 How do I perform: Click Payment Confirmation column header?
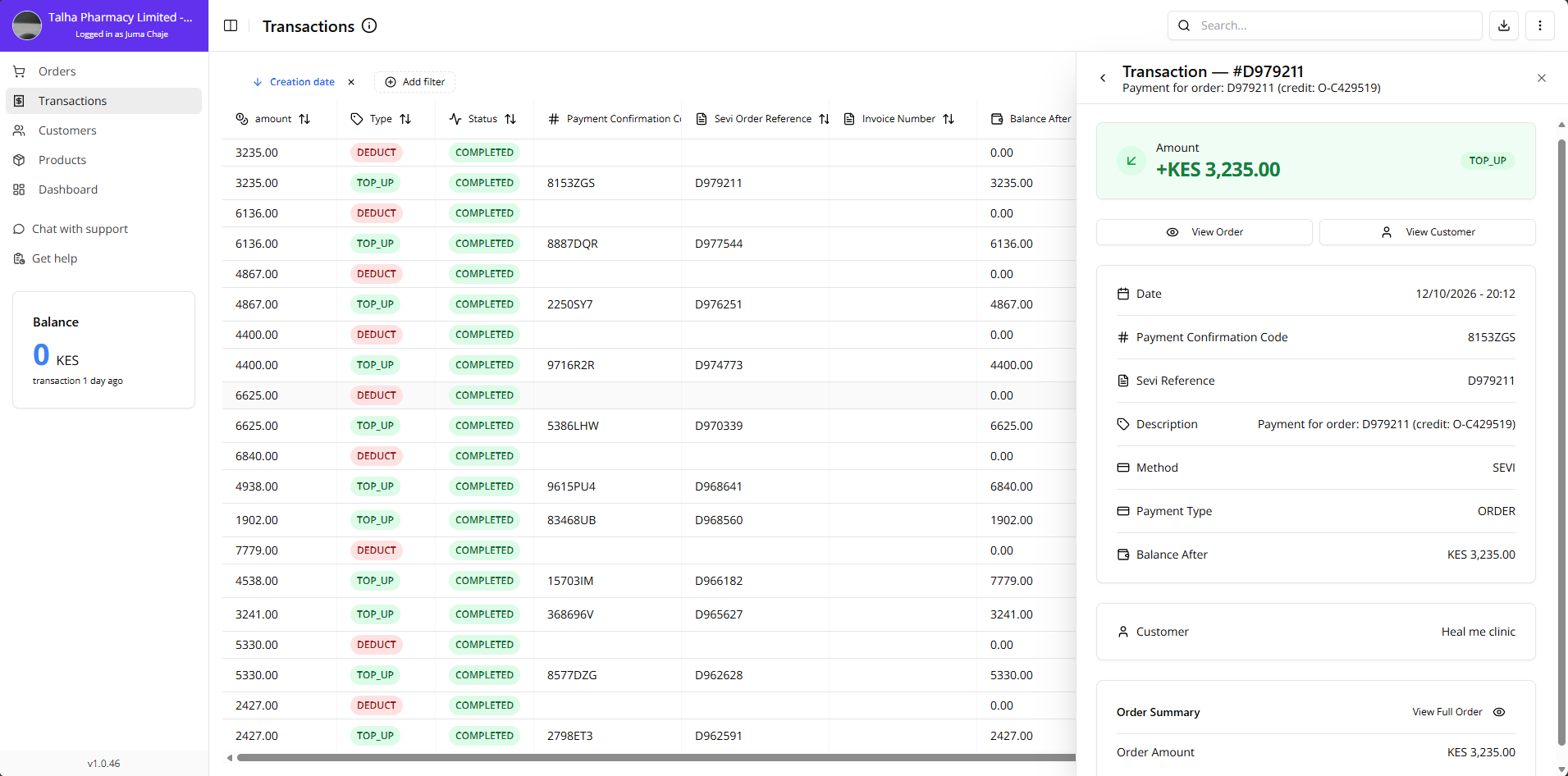(615, 119)
